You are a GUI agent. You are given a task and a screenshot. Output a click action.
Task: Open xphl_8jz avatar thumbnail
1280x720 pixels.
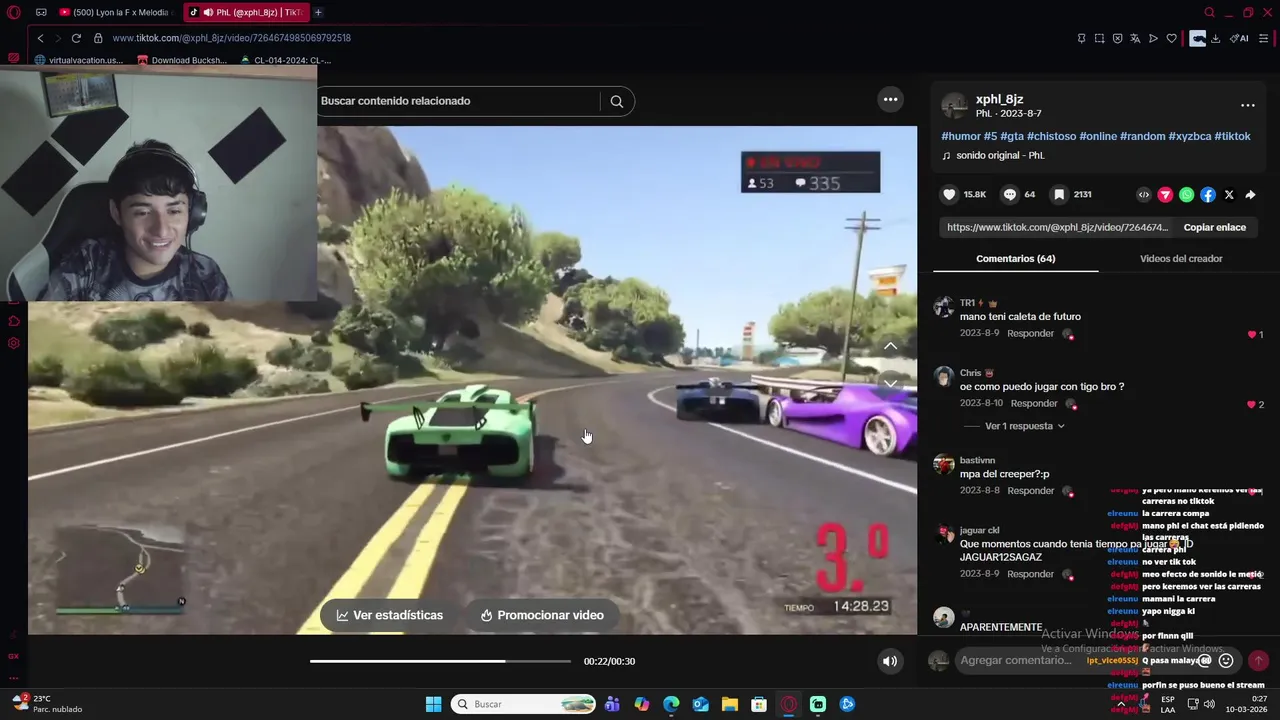(x=955, y=106)
